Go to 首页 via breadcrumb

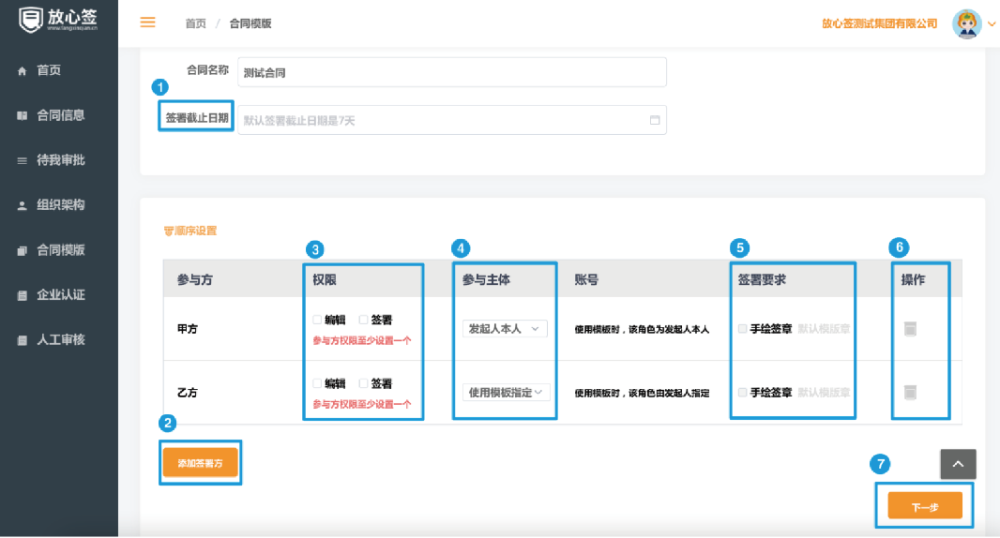[196, 24]
